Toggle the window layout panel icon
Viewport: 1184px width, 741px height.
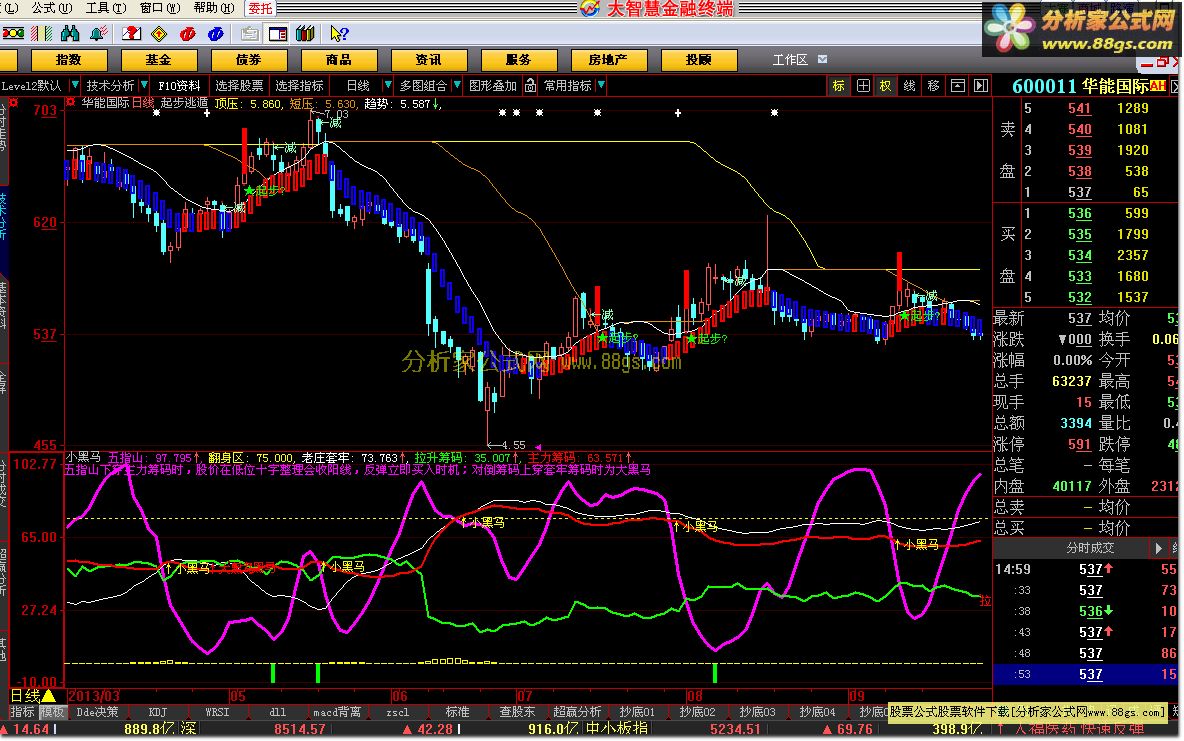pos(278,33)
